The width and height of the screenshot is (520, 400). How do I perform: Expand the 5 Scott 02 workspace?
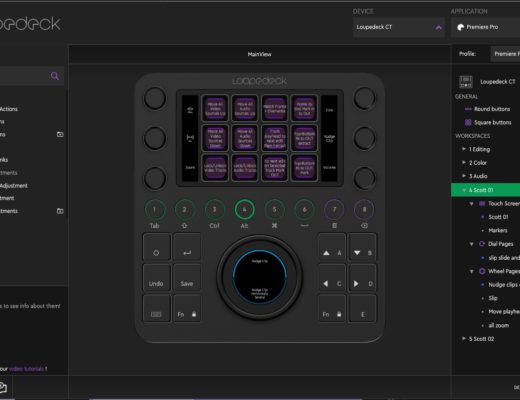pos(464,339)
